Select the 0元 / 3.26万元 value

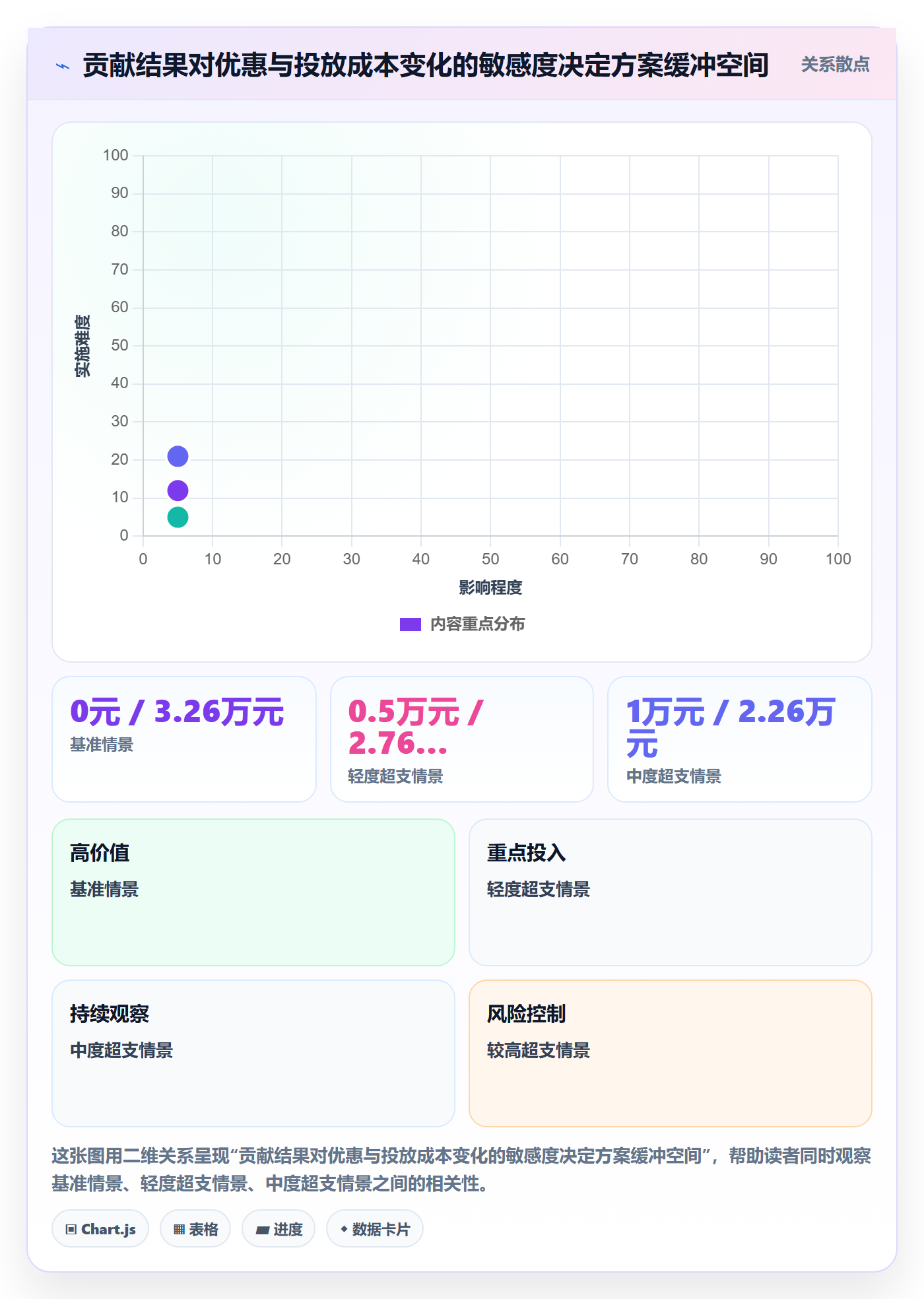[x=177, y=712]
